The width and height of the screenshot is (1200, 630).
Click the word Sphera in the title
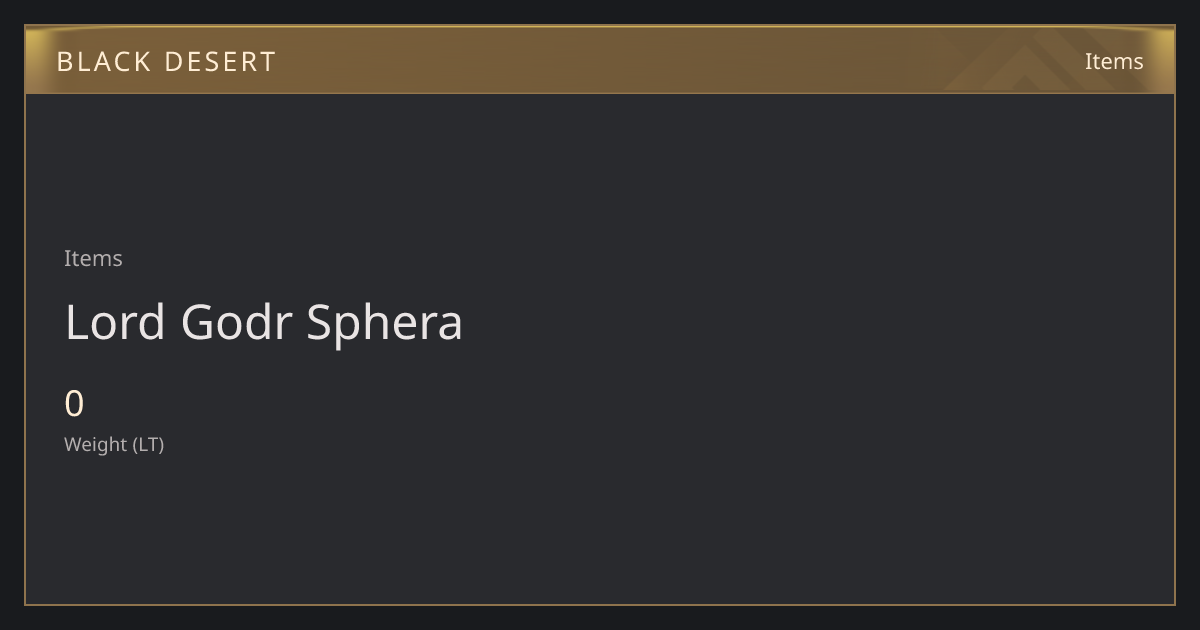(385, 322)
